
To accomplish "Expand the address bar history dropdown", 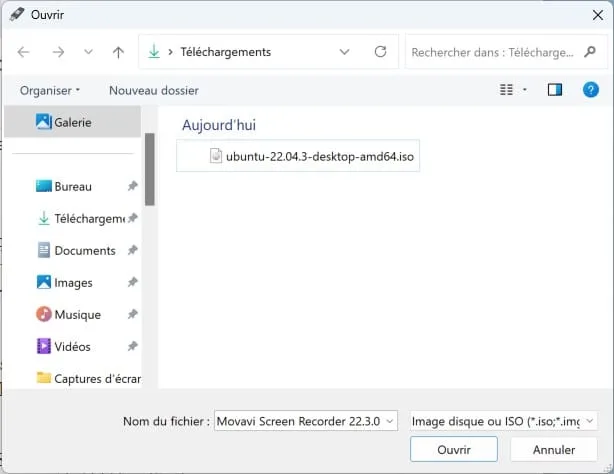I will (x=344, y=52).
